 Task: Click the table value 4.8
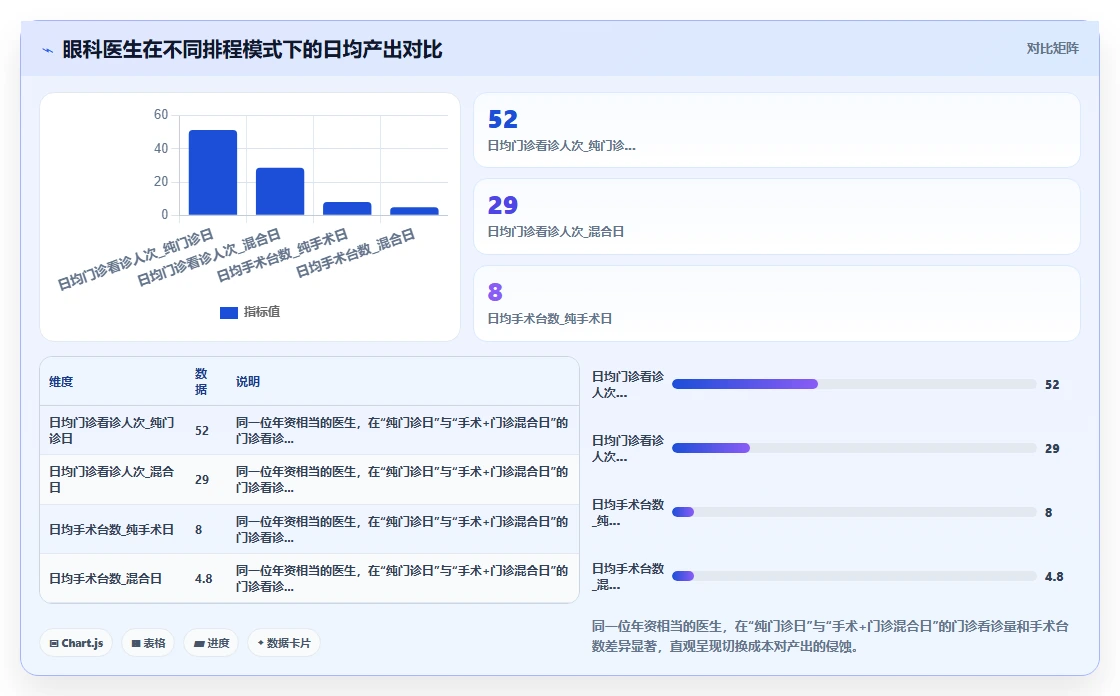[204, 579]
